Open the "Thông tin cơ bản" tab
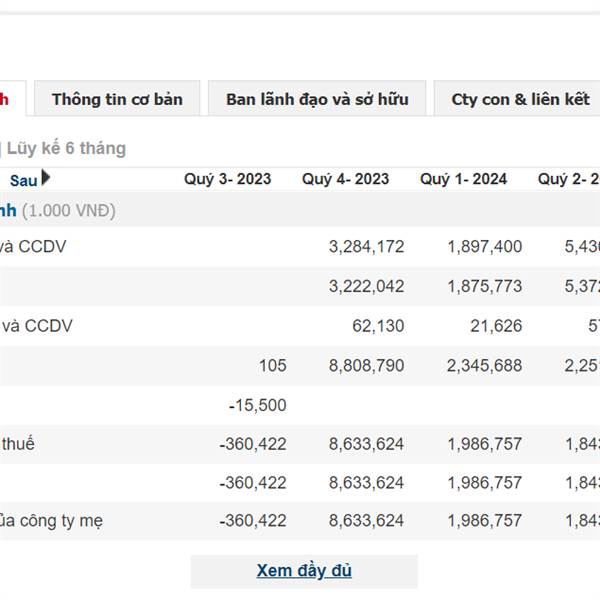 (x=117, y=99)
